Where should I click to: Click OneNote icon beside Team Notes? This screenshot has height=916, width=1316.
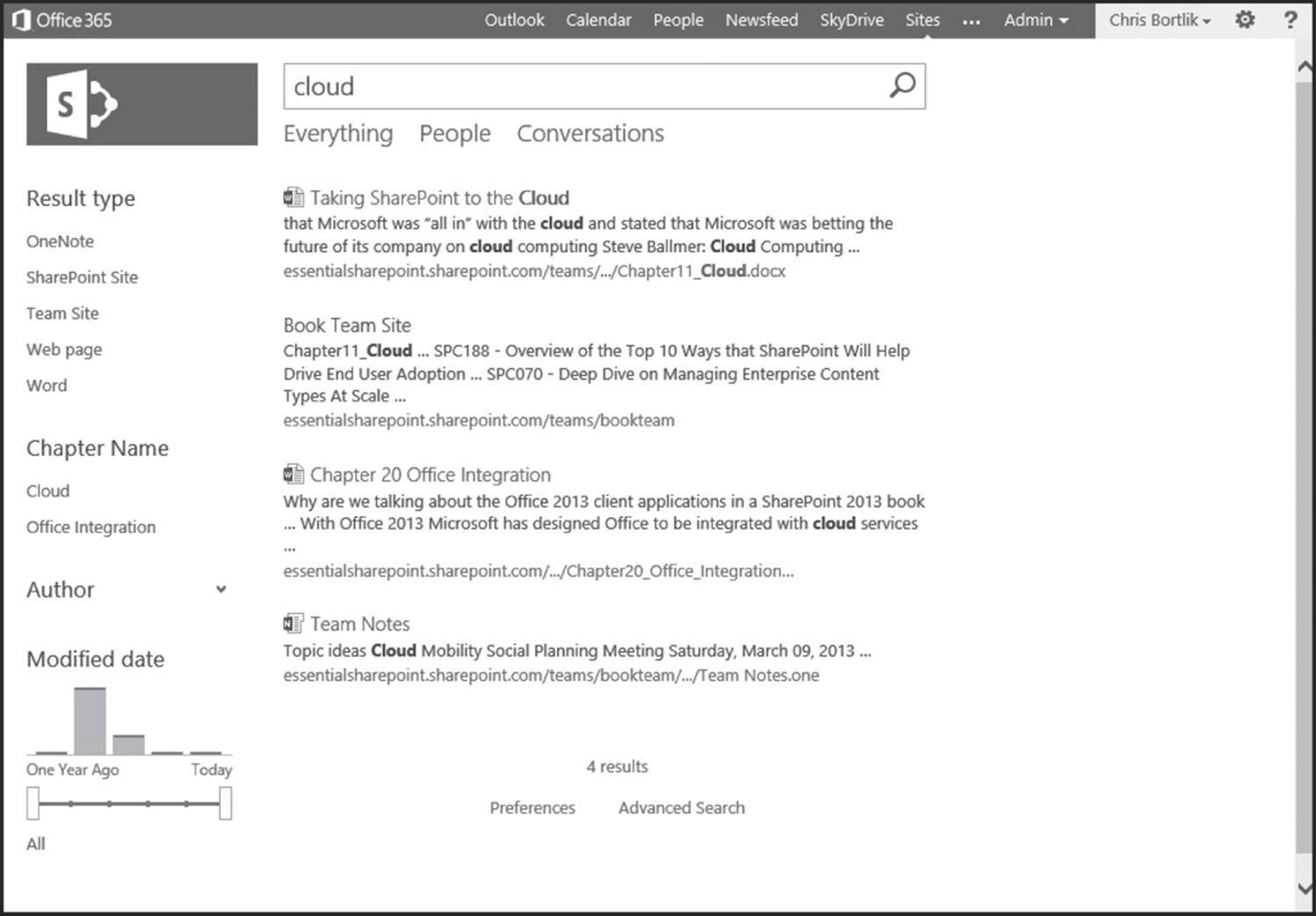click(293, 624)
